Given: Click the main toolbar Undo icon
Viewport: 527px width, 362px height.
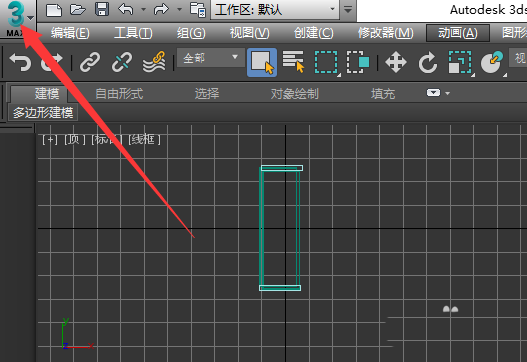Looking at the screenshot, I should pos(20,62).
